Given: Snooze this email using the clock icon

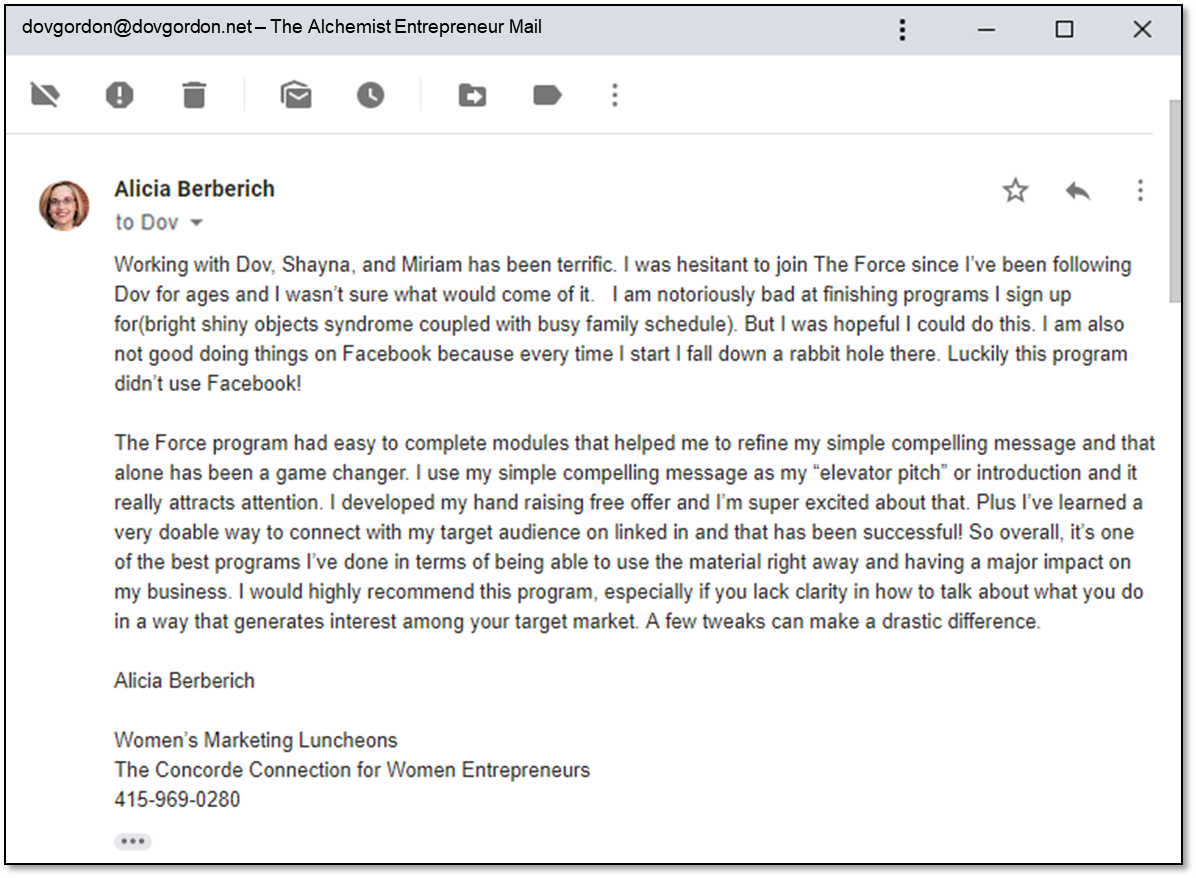Looking at the screenshot, I should click(371, 96).
